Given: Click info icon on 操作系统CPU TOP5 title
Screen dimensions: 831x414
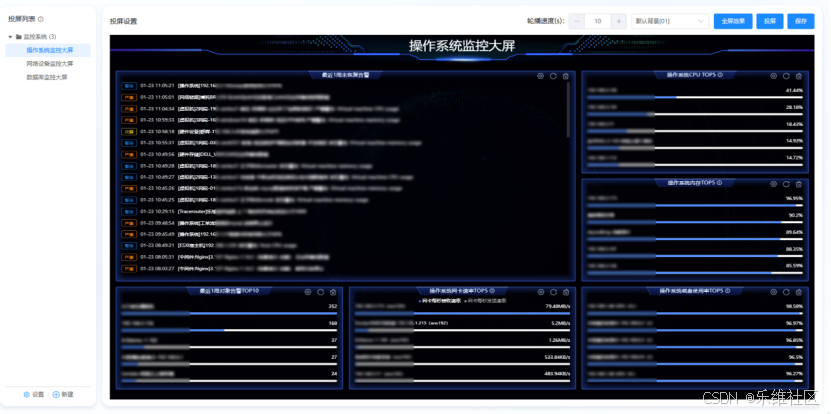Looking at the screenshot, I should (x=720, y=75).
